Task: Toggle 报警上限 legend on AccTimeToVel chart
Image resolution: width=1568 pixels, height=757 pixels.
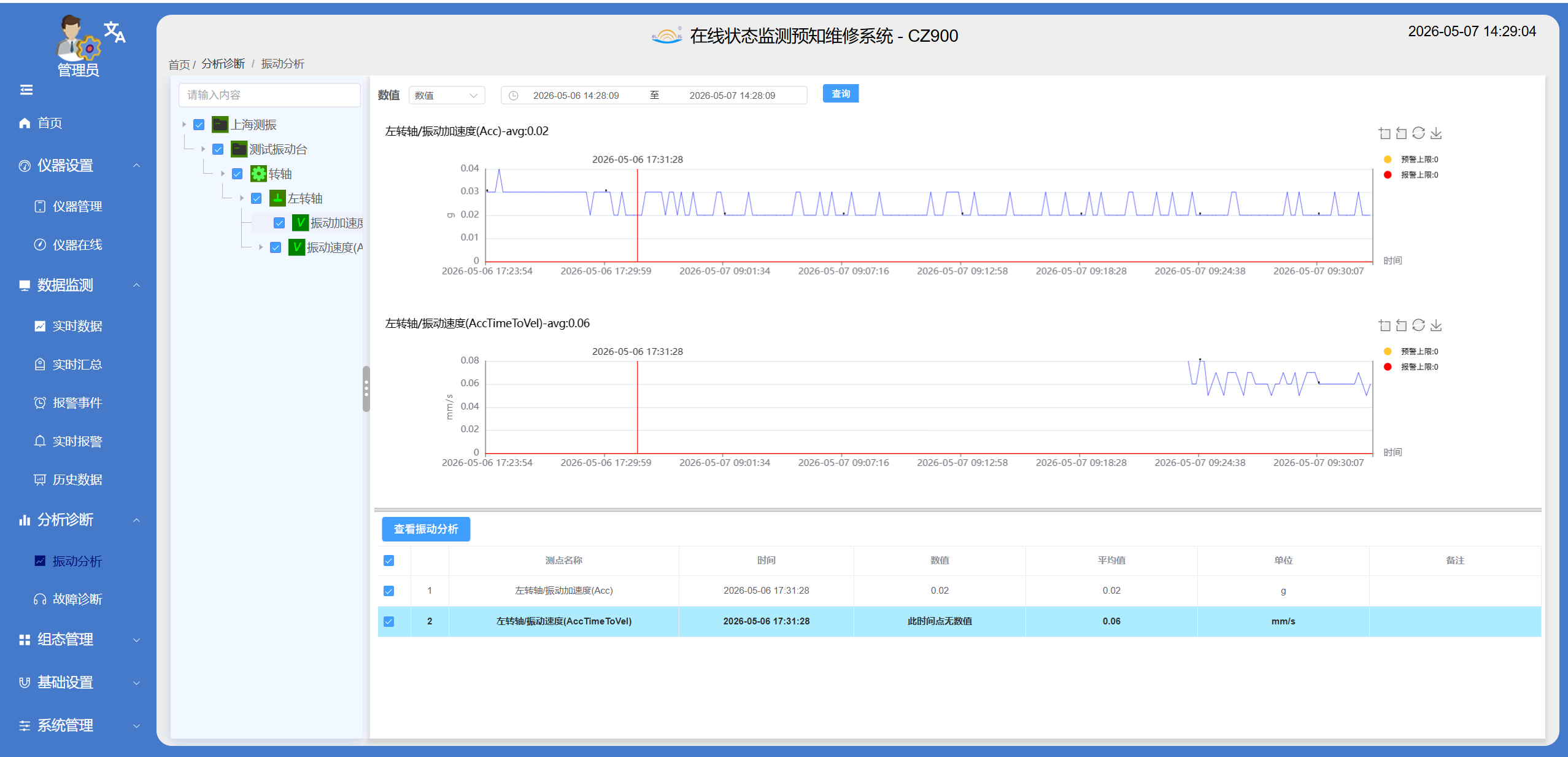Action: click(x=1412, y=367)
